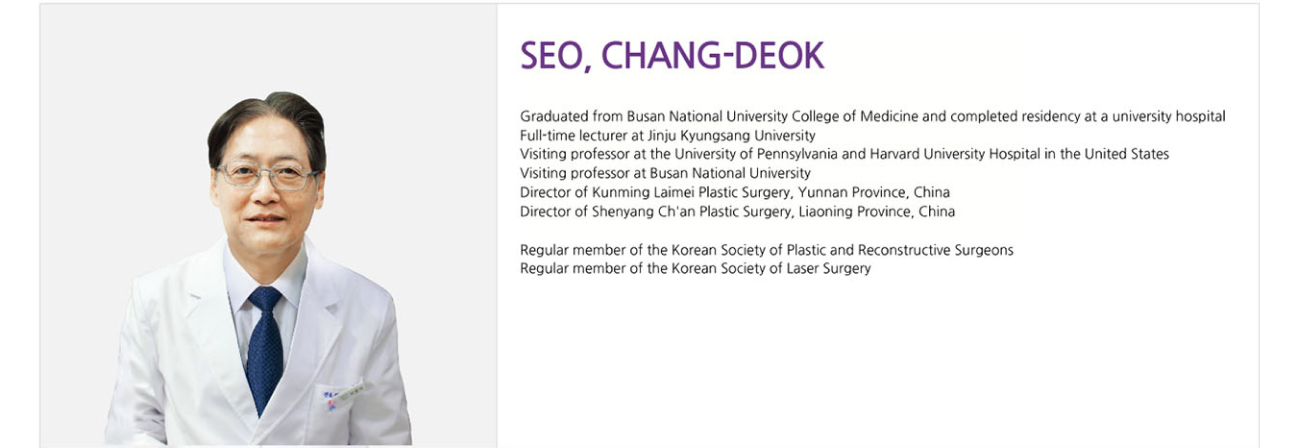Click the words "in the United States"

pos(1105,154)
